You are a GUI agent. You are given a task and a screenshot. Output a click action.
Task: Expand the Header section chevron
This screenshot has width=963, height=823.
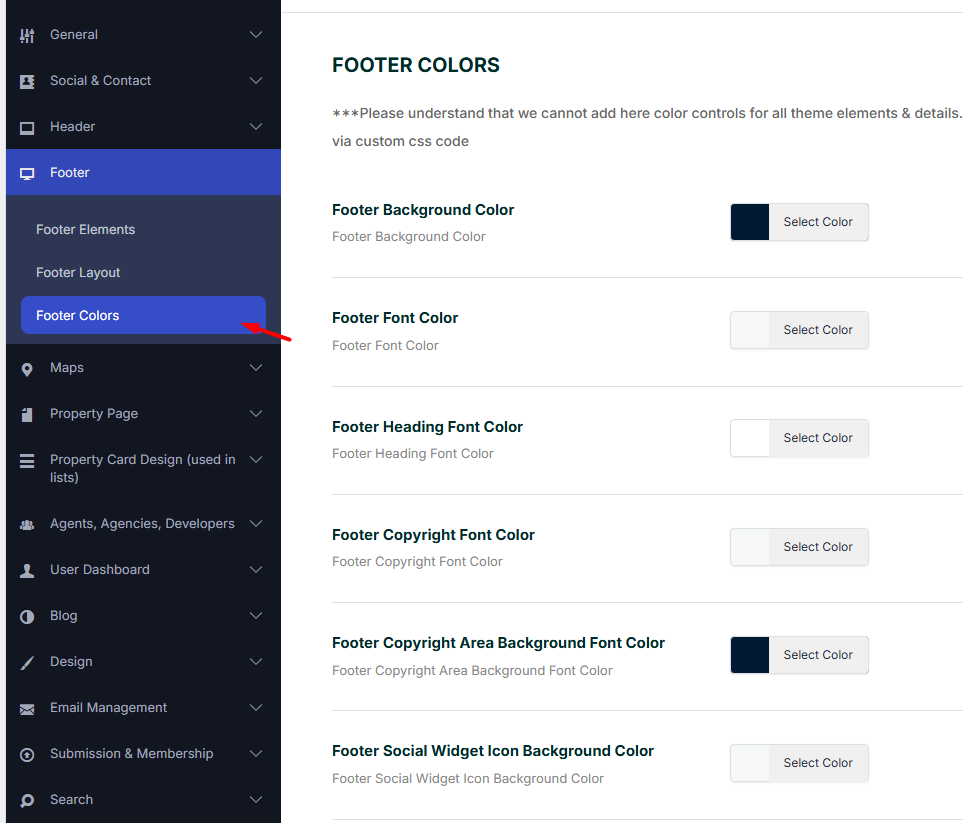(256, 127)
